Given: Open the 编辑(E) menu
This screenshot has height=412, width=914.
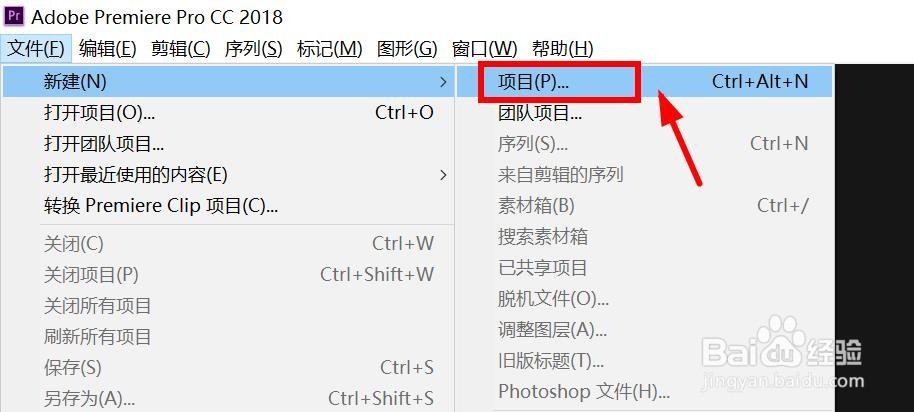Looking at the screenshot, I should 107,48.
